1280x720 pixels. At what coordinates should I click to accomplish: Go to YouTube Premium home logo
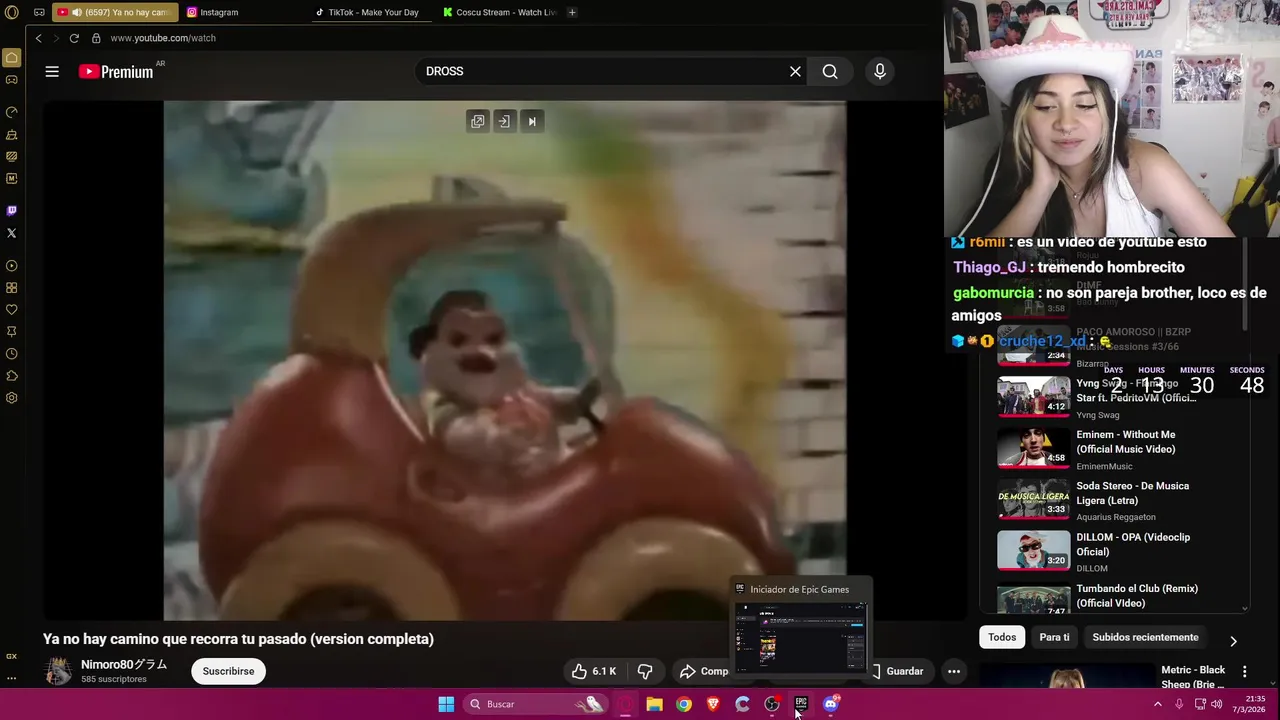pos(116,72)
